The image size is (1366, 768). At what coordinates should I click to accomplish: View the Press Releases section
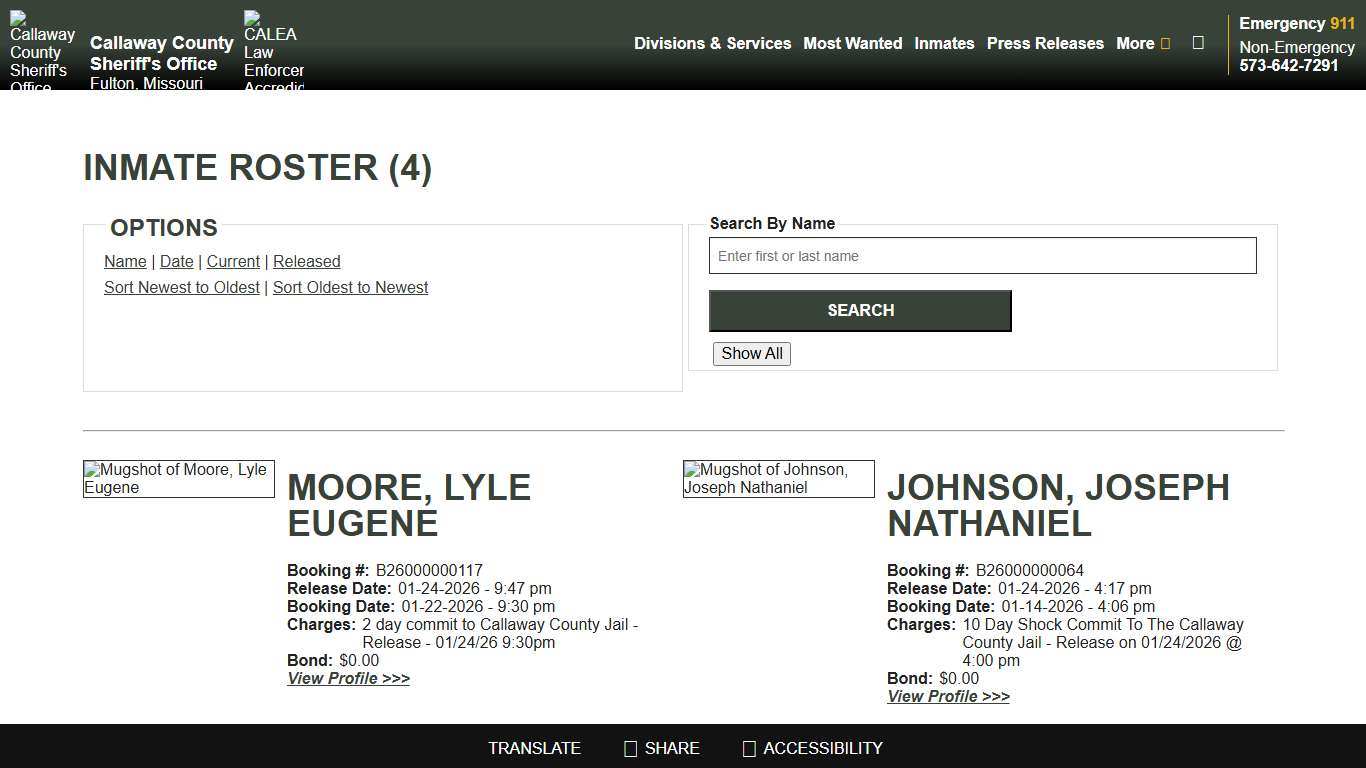click(x=1045, y=43)
